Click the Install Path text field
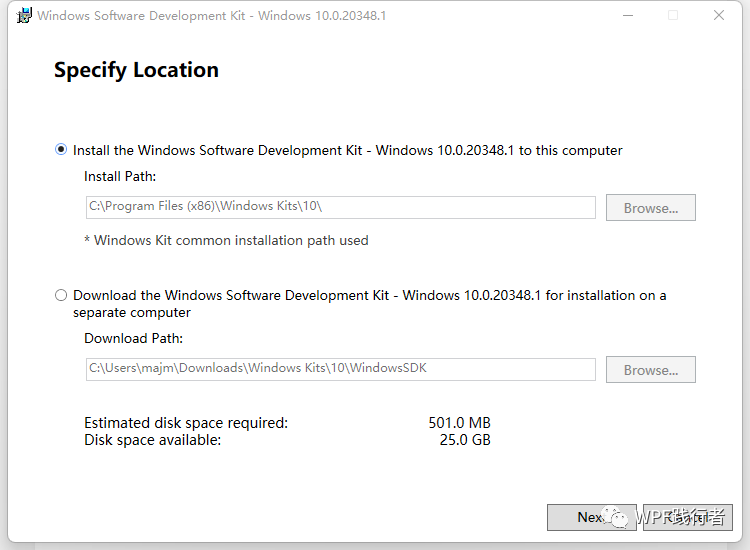The height and width of the screenshot is (550, 750). 341,207
